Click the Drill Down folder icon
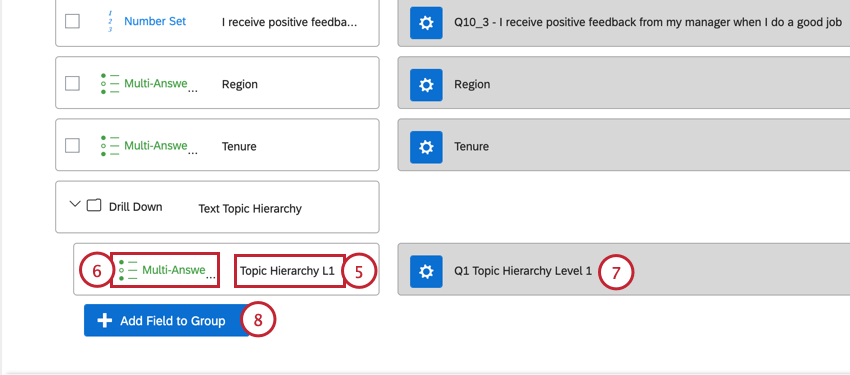The width and height of the screenshot is (850, 375). pyautogui.click(x=94, y=205)
